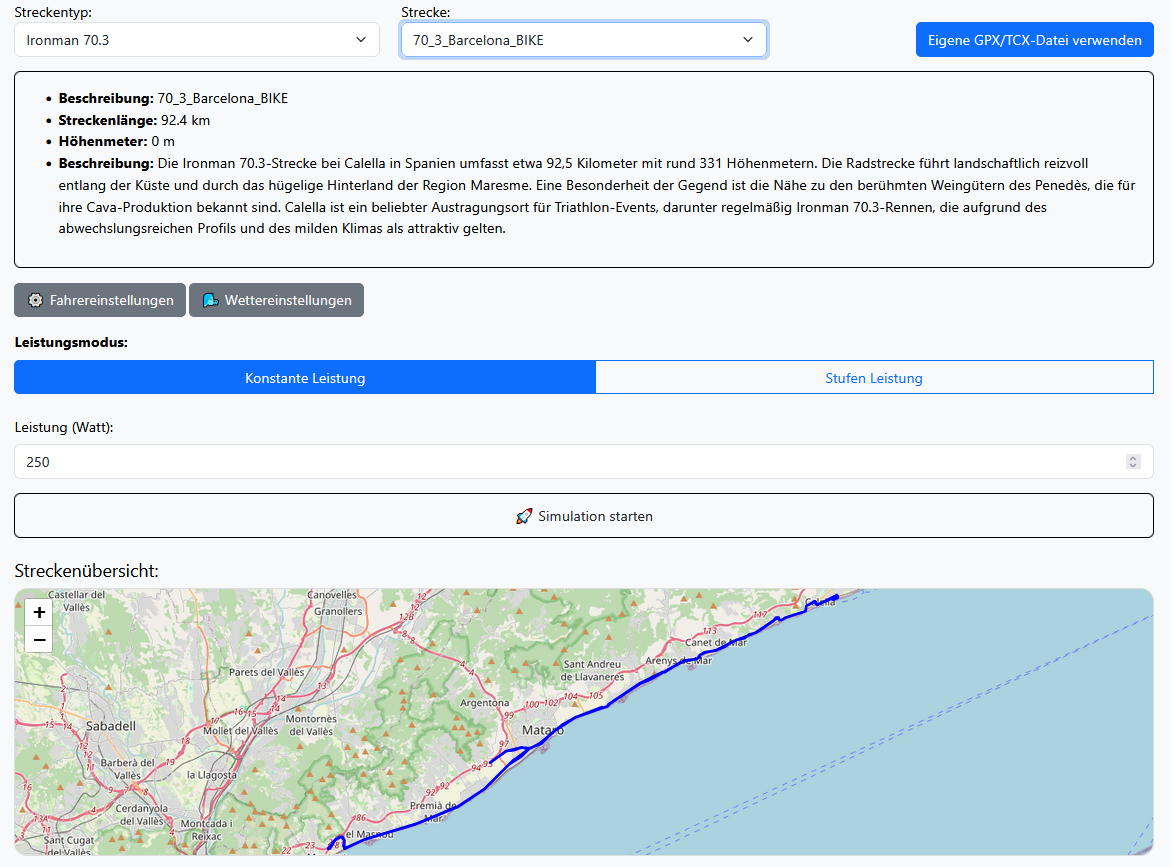Click the weather icon in Wettereinstellungen
Screen dimensions: 1171x867
pos(211,300)
